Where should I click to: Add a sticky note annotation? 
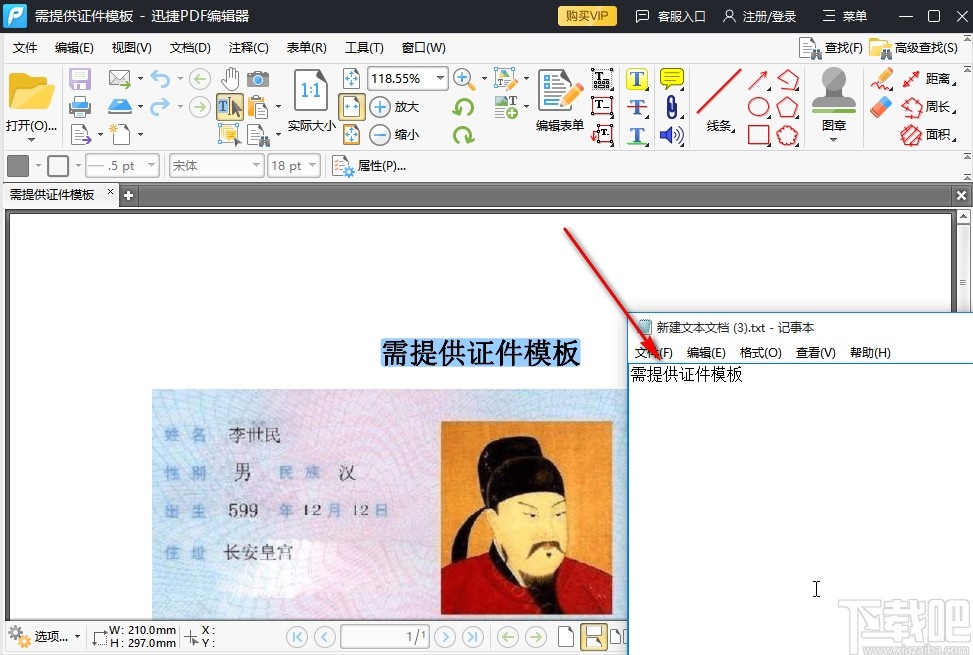coord(672,79)
